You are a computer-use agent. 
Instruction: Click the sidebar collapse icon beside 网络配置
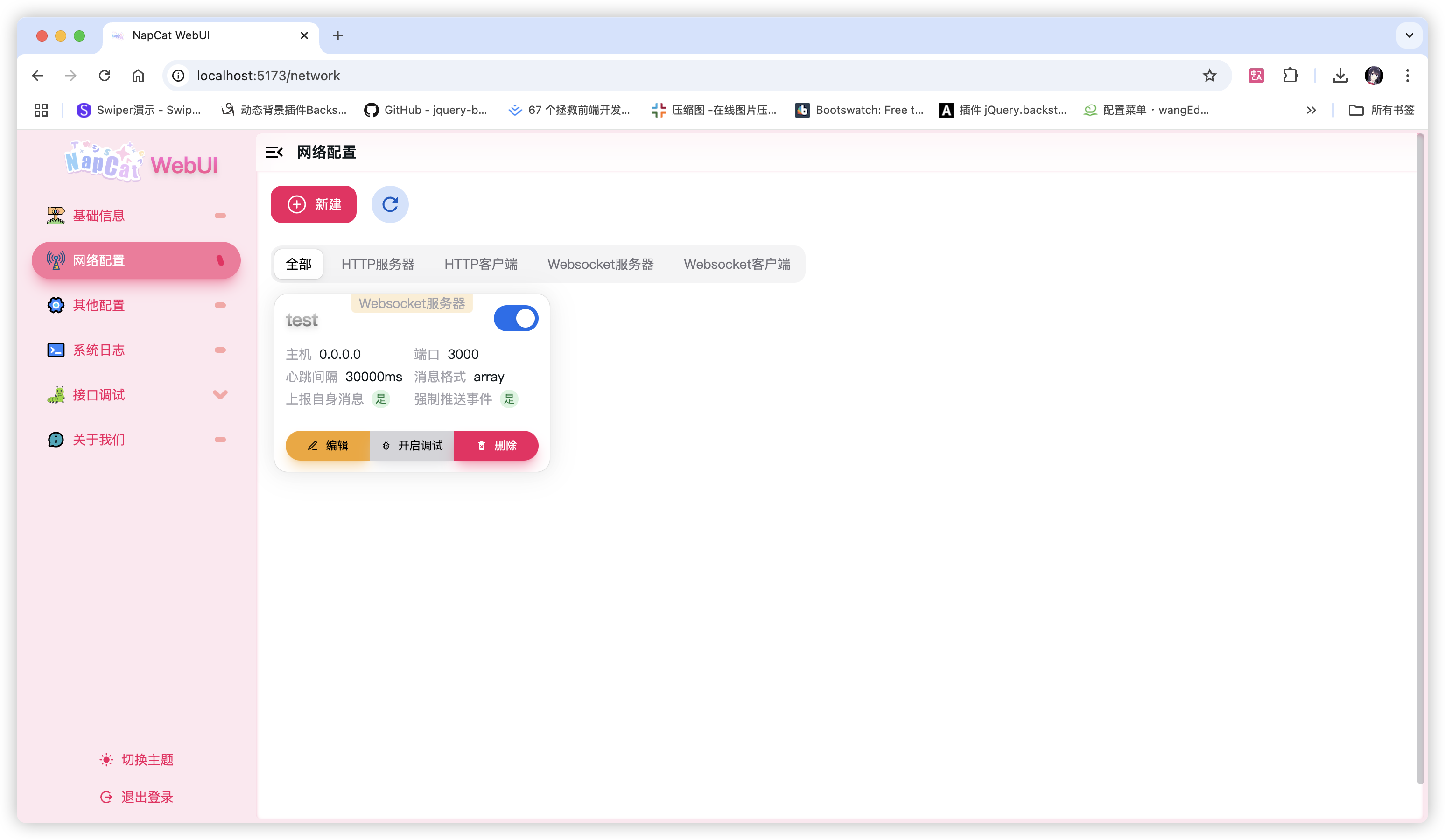pyautogui.click(x=274, y=152)
